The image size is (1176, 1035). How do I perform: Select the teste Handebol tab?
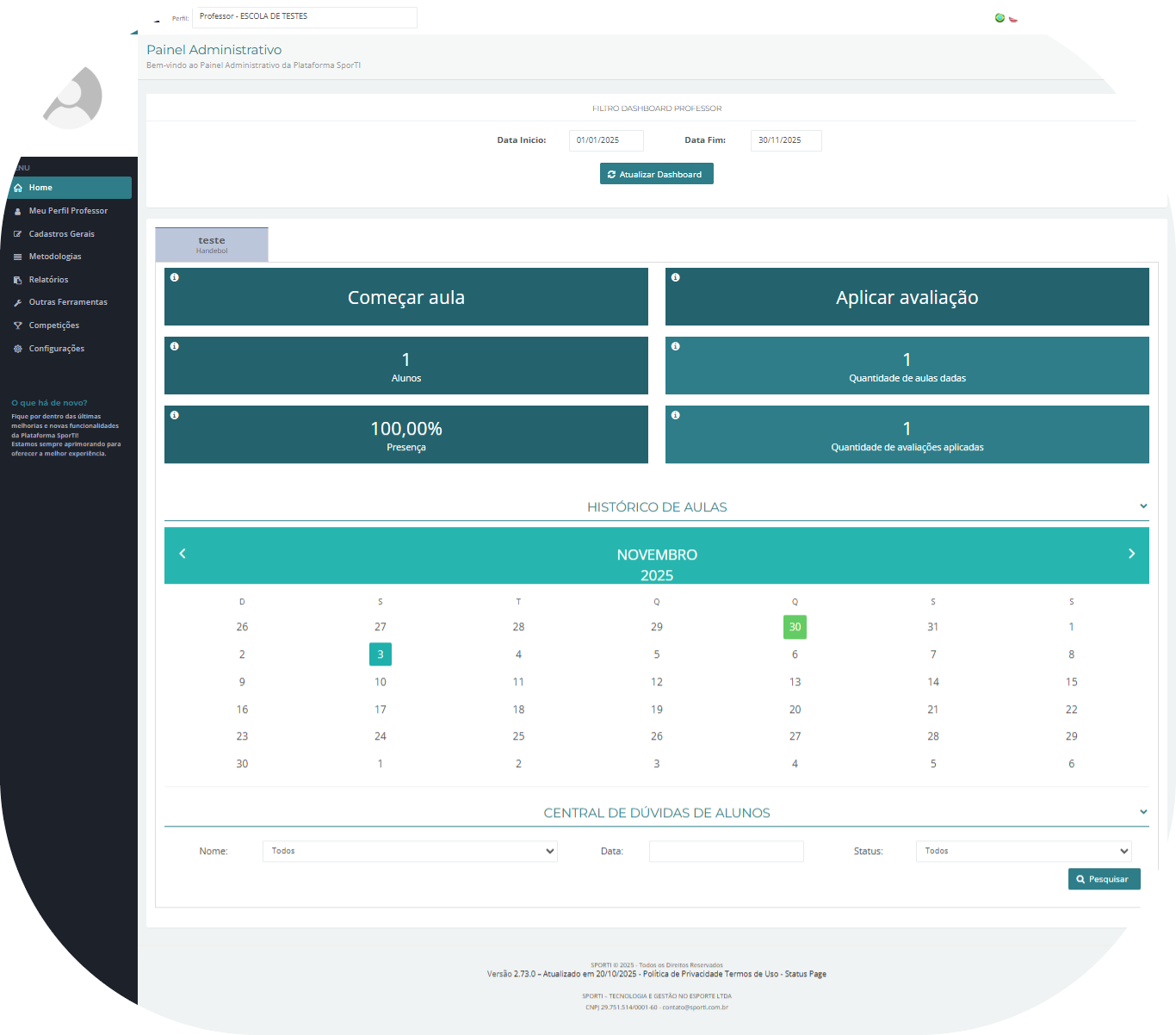coord(212,245)
